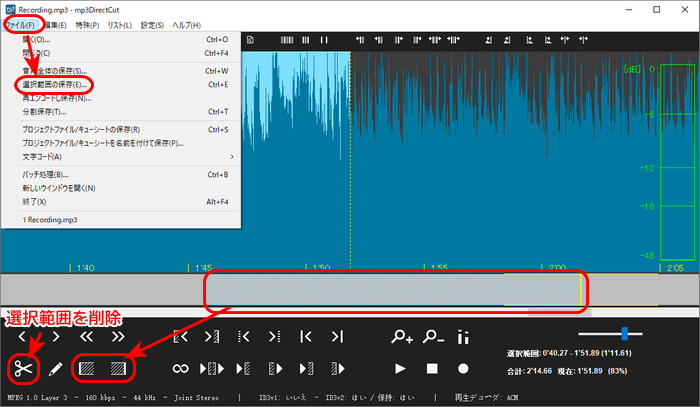Click the right hatched set-end selection button
The height and width of the screenshot is (407, 700).
pyautogui.click(x=118, y=369)
